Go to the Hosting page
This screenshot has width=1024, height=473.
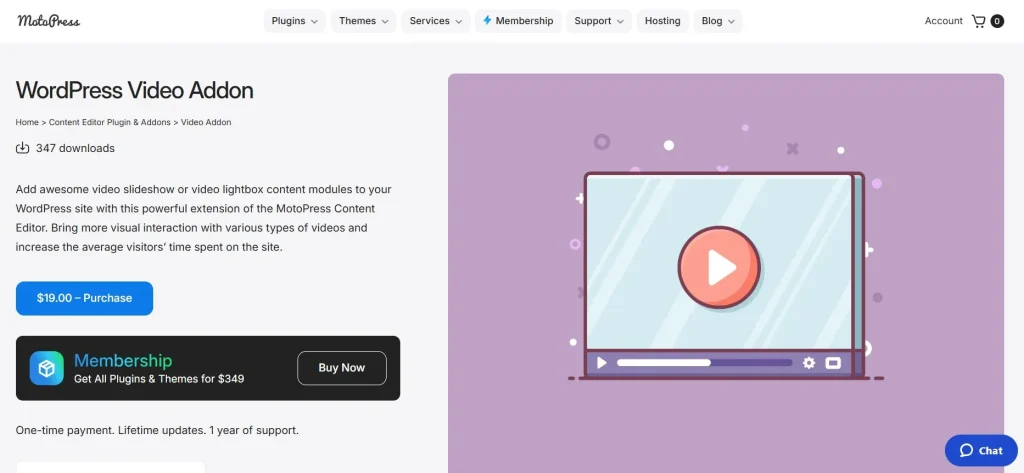[x=662, y=21]
